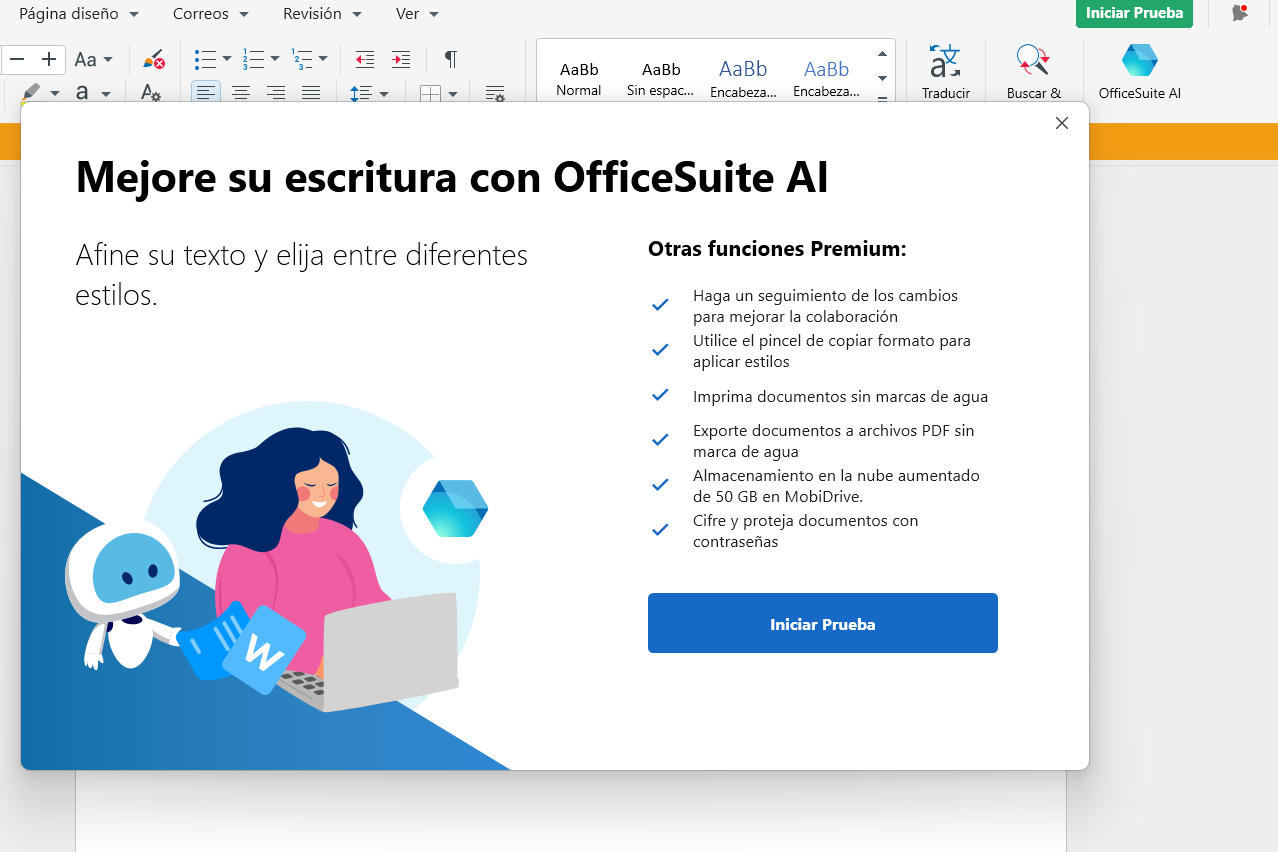Align text left

206,92
